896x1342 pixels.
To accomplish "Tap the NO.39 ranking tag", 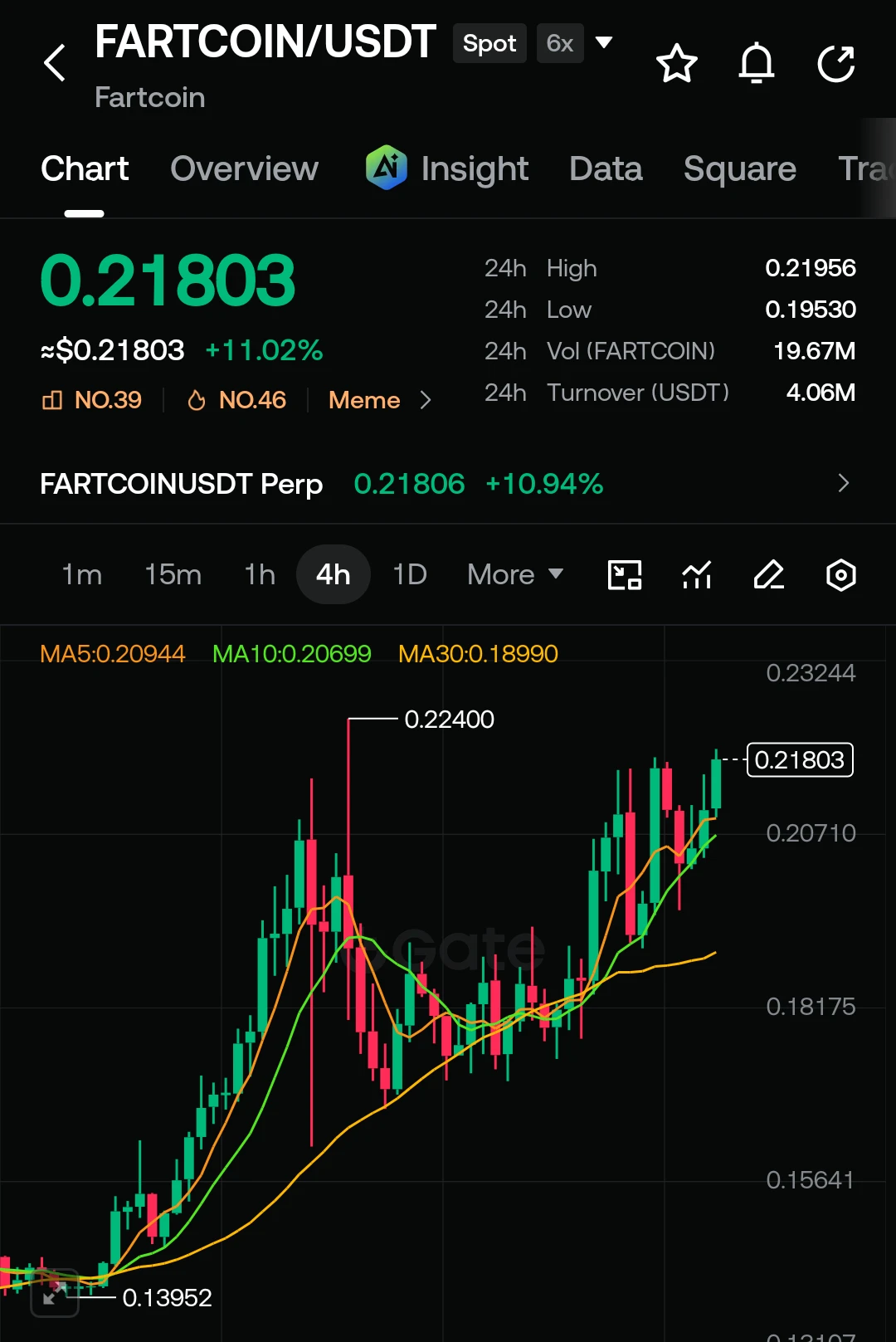I will point(92,400).
